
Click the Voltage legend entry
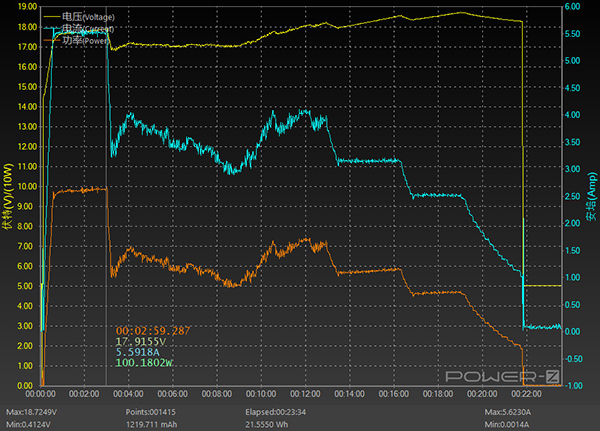pos(85,17)
